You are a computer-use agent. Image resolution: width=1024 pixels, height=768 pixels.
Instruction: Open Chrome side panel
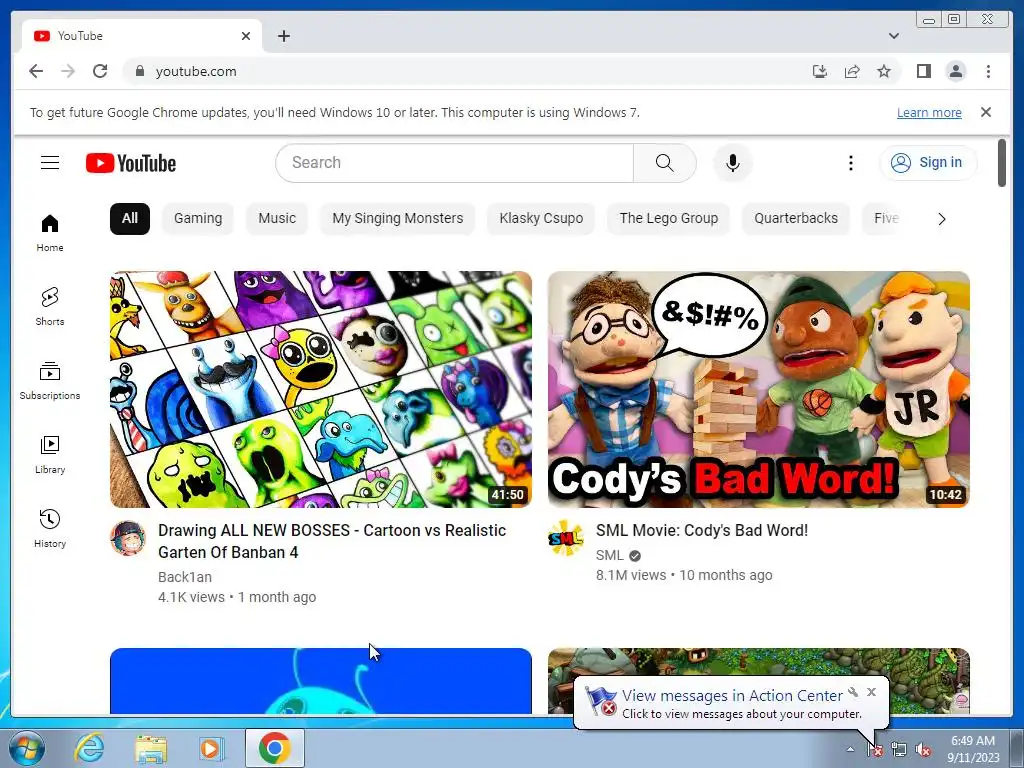(923, 71)
